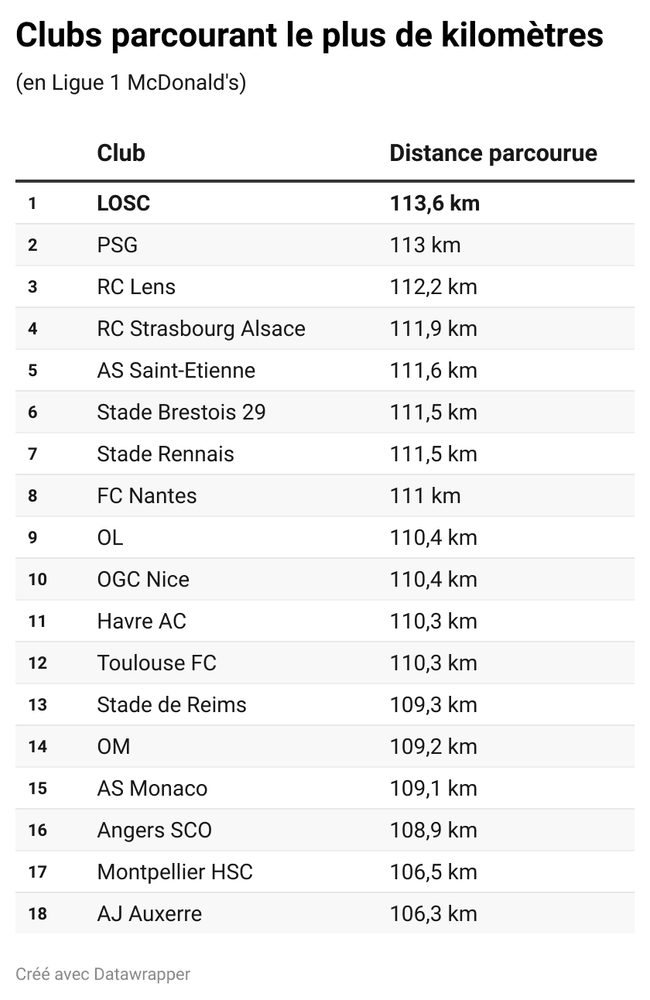Click the 113,6 km distance value
Viewport: 650px width, 1000px height.
coord(434,203)
